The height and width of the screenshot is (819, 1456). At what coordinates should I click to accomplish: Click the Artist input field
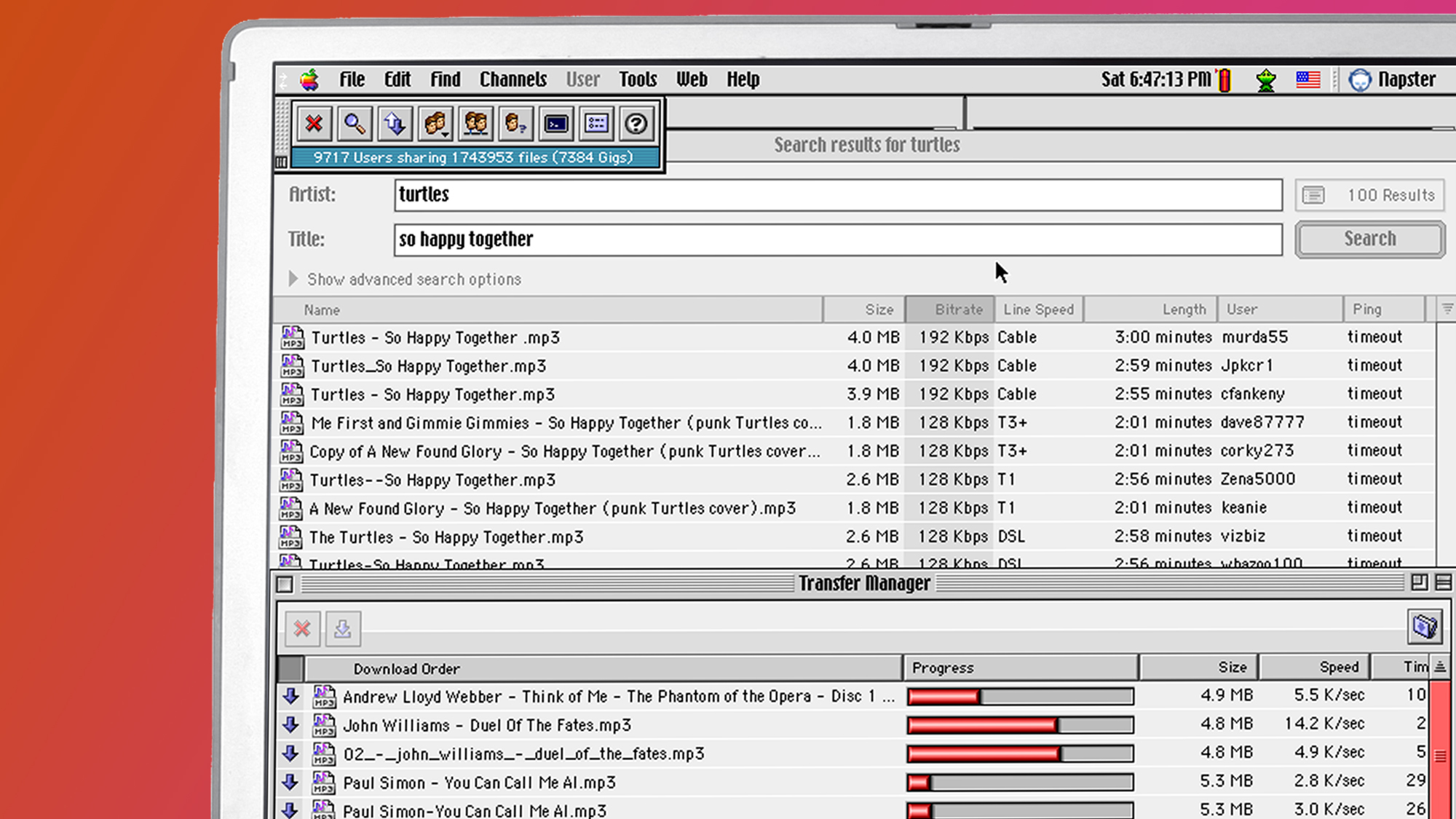838,194
